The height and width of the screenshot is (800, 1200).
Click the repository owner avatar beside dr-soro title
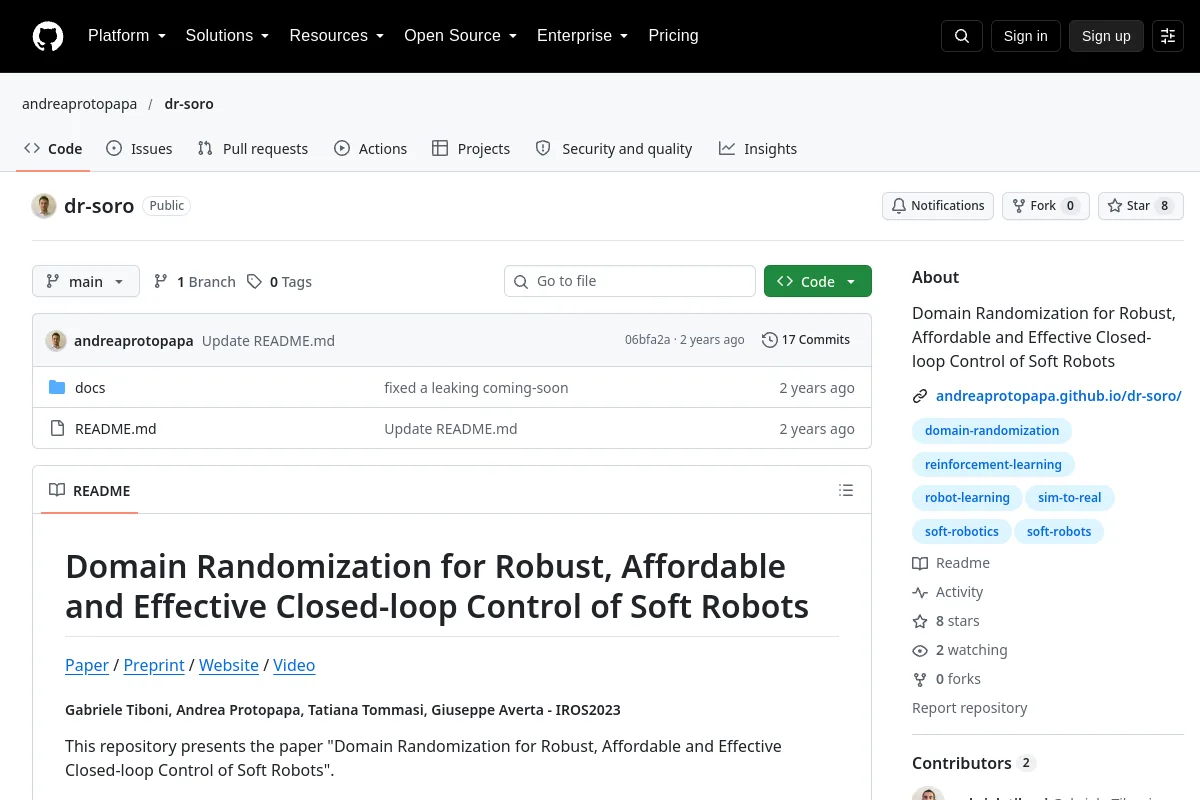point(44,206)
